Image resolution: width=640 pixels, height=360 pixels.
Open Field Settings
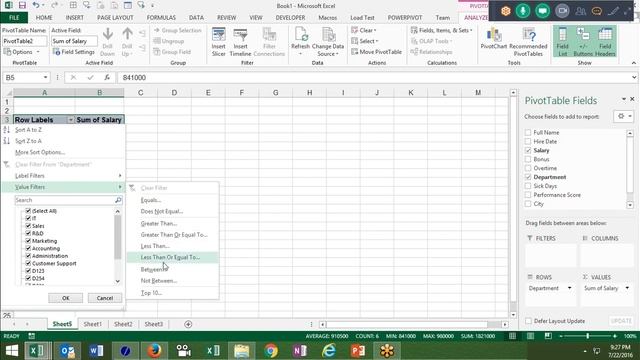tap(74, 52)
